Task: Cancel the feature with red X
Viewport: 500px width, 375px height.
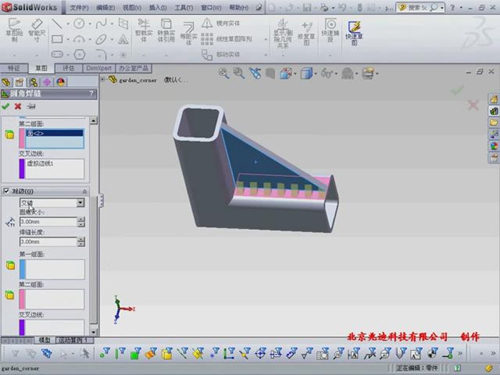Action: [x=18, y=106]
